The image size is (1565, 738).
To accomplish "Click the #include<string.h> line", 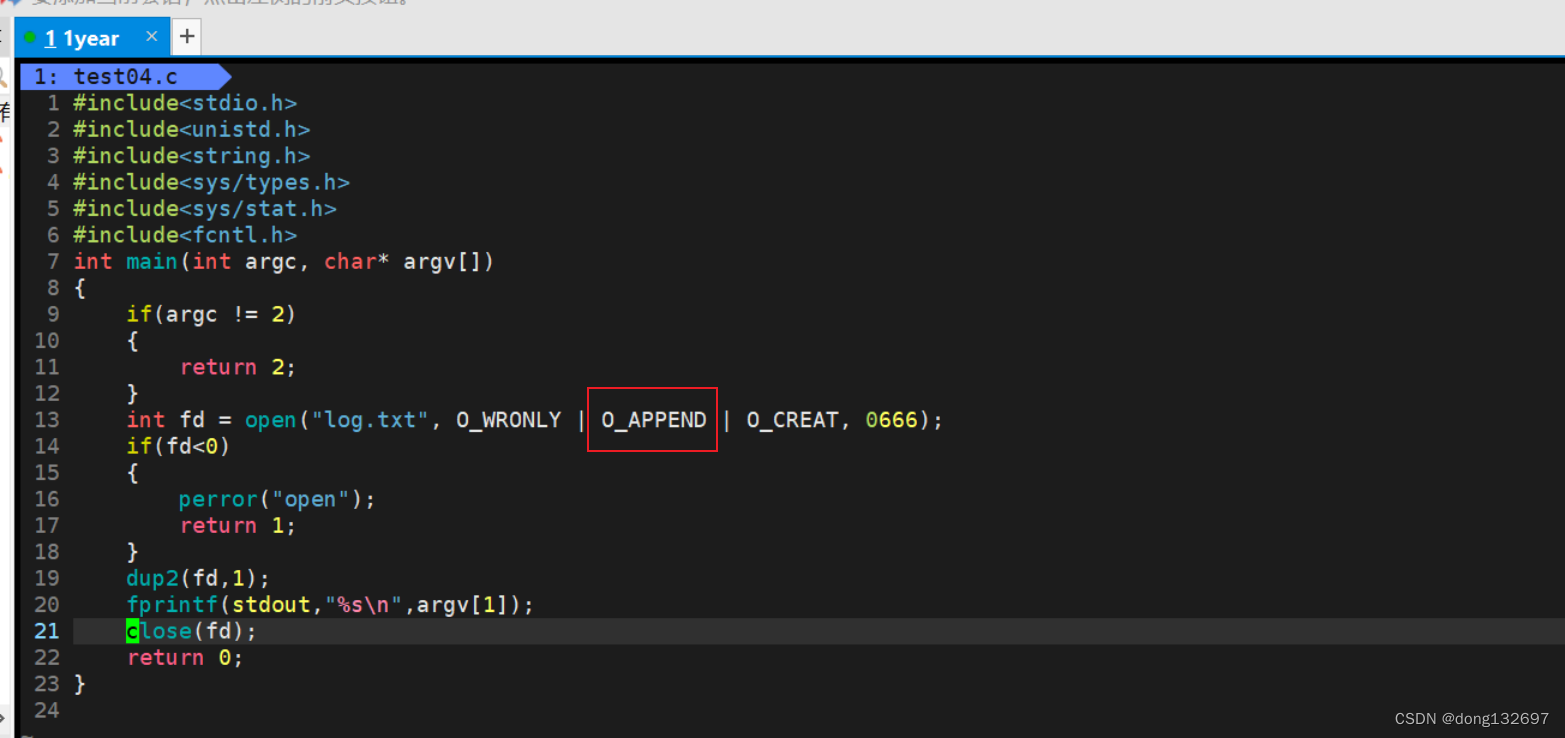I will pos(192,156).
